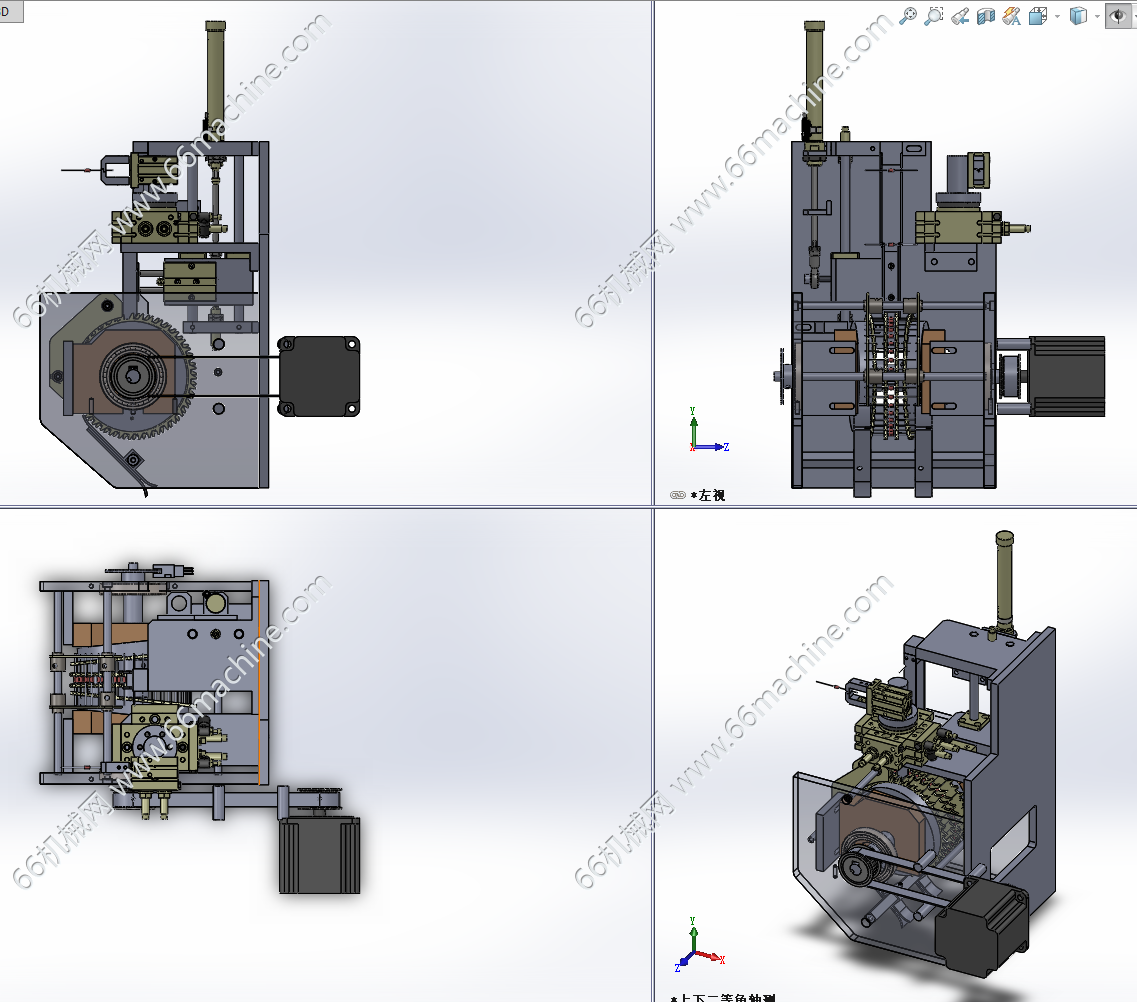Screen dimensions: 1137x1002
Task: Click the Previous View icon
Action: [x=960, y=16]
